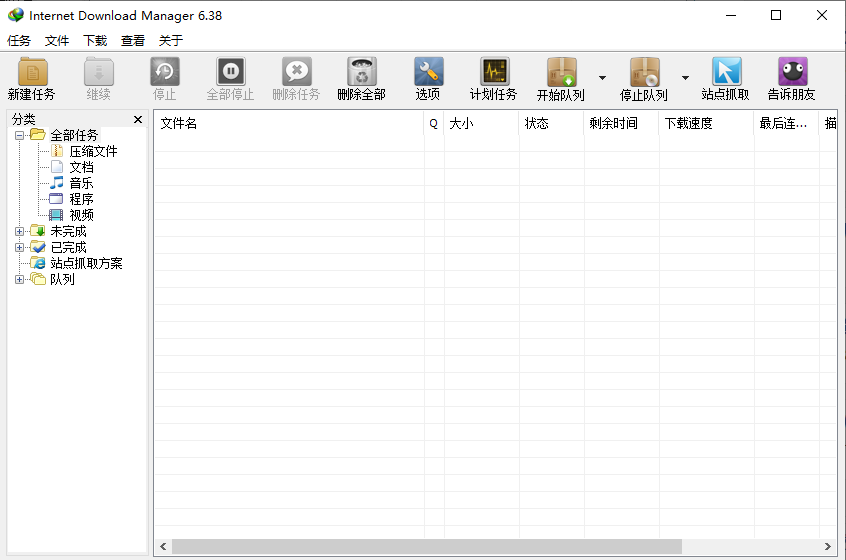Select the 已完成 category
This screenshot has height=560, width=846.
pos(69,248)
